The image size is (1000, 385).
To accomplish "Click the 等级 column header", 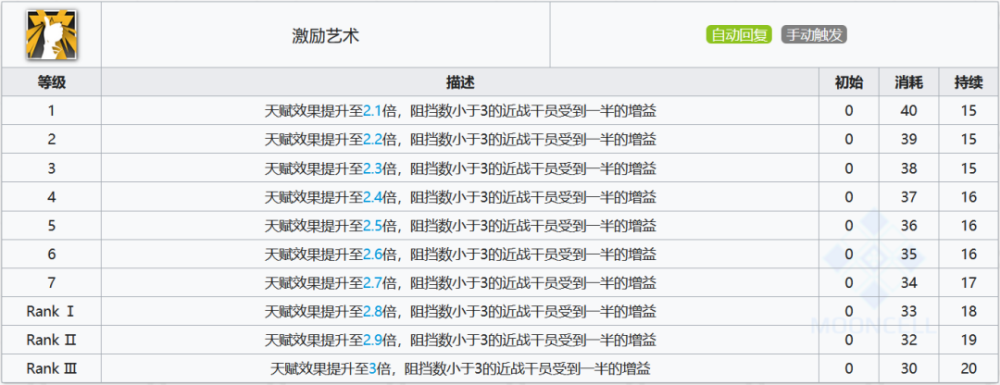I will (x=51, y=82).
